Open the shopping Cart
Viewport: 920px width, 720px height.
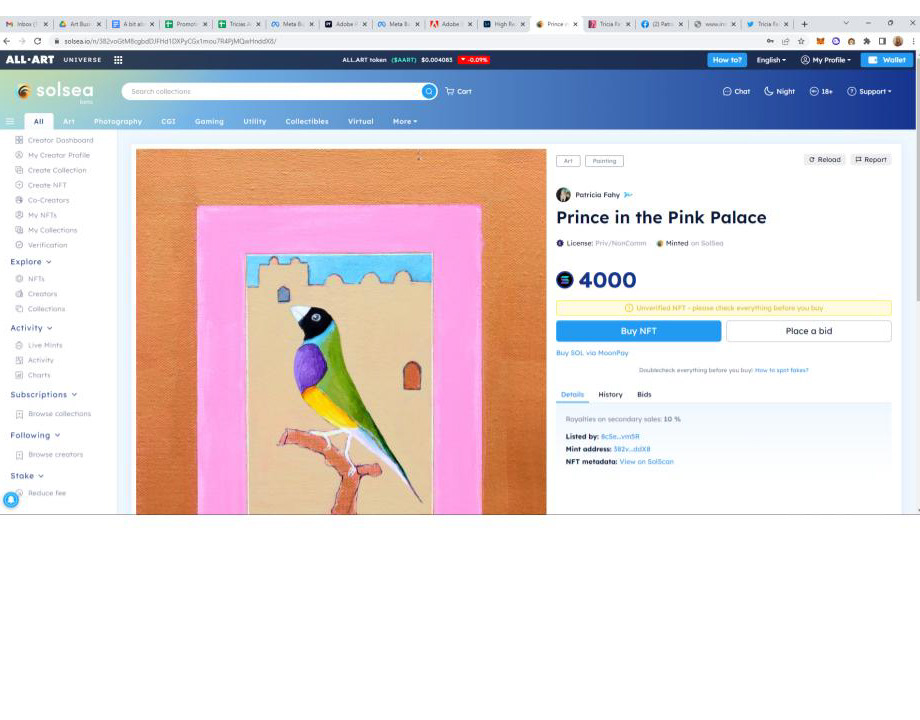click(458, 92)
